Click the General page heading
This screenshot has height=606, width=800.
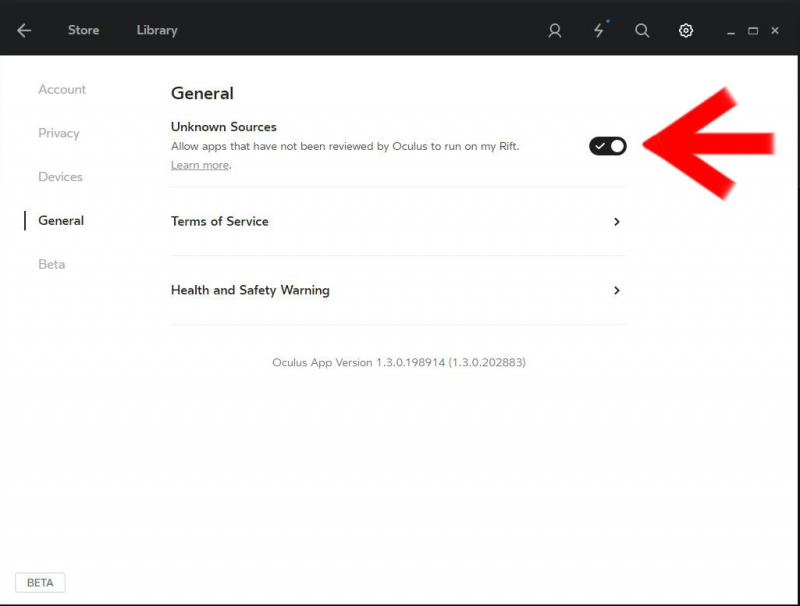[202, 93]
